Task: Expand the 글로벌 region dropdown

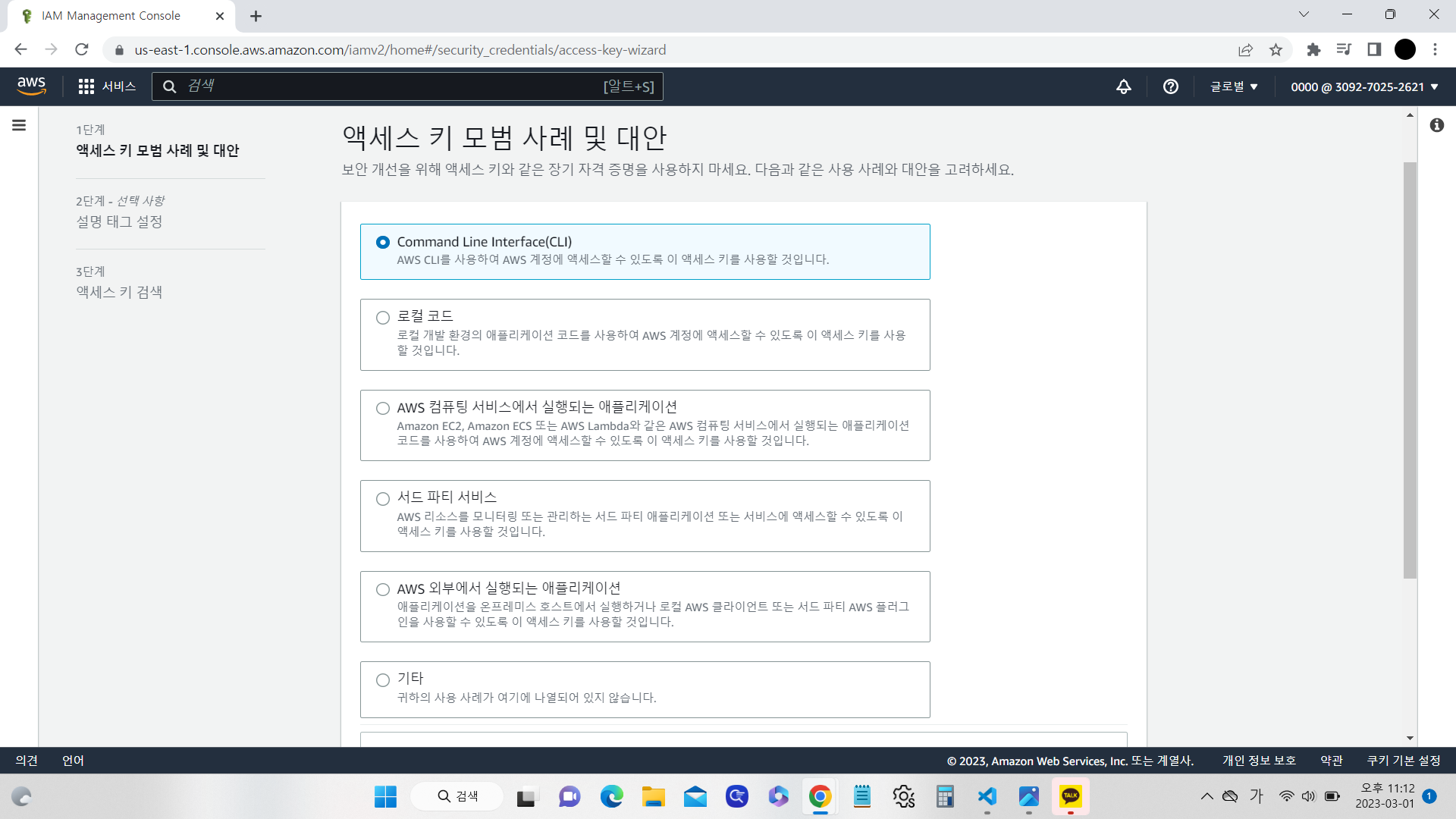Action: (x=1234, y=86)
